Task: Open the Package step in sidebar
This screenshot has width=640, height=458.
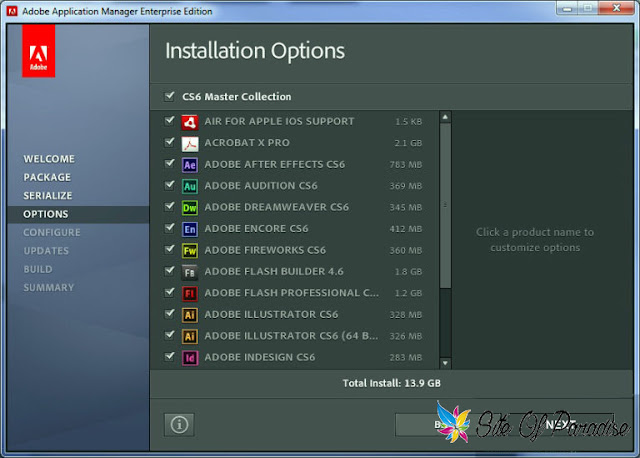Action: click(x=47, y=177)
